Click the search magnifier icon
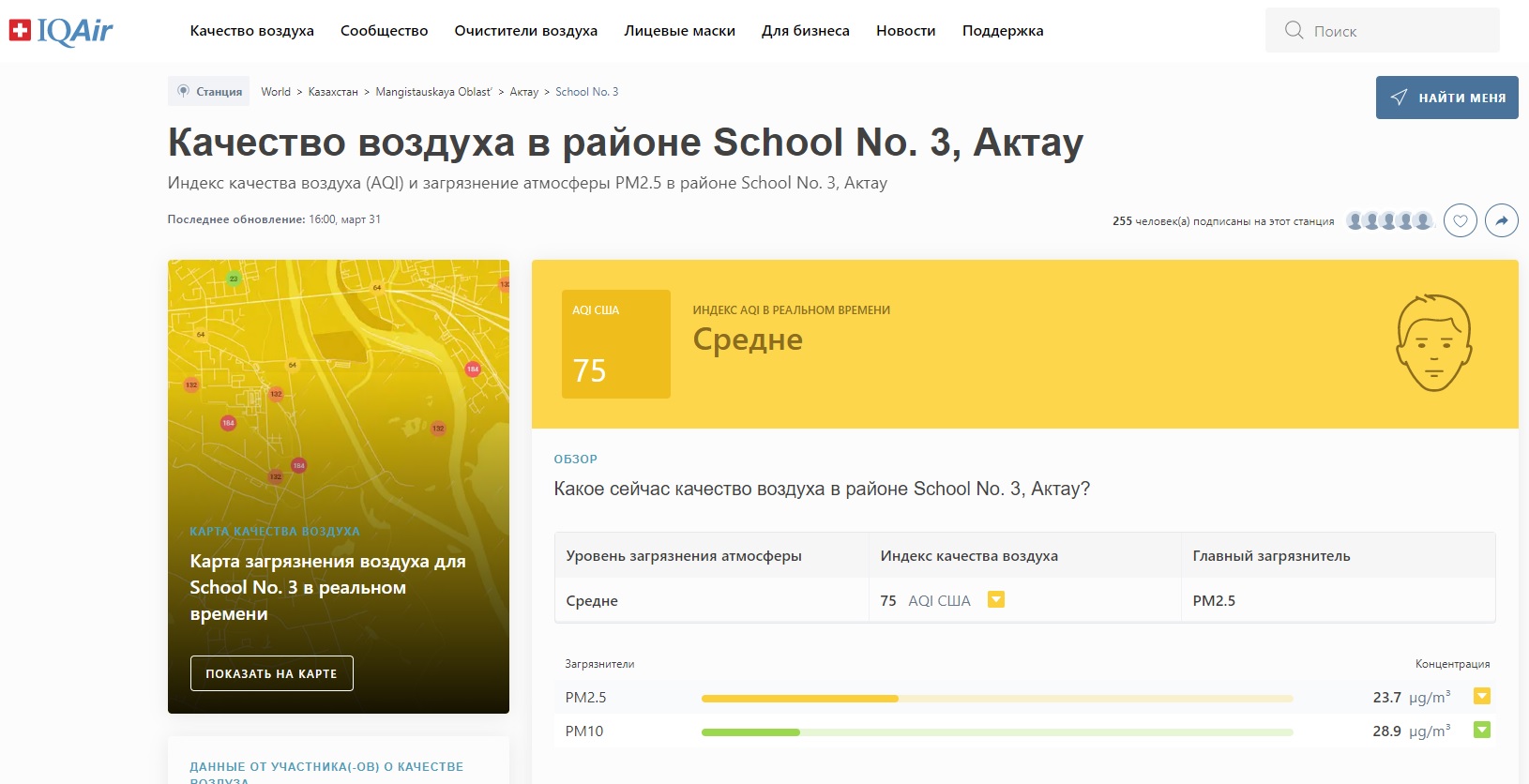Image resolution: width=1529 pixels, height=784 pixels. tap(1294, 30)
